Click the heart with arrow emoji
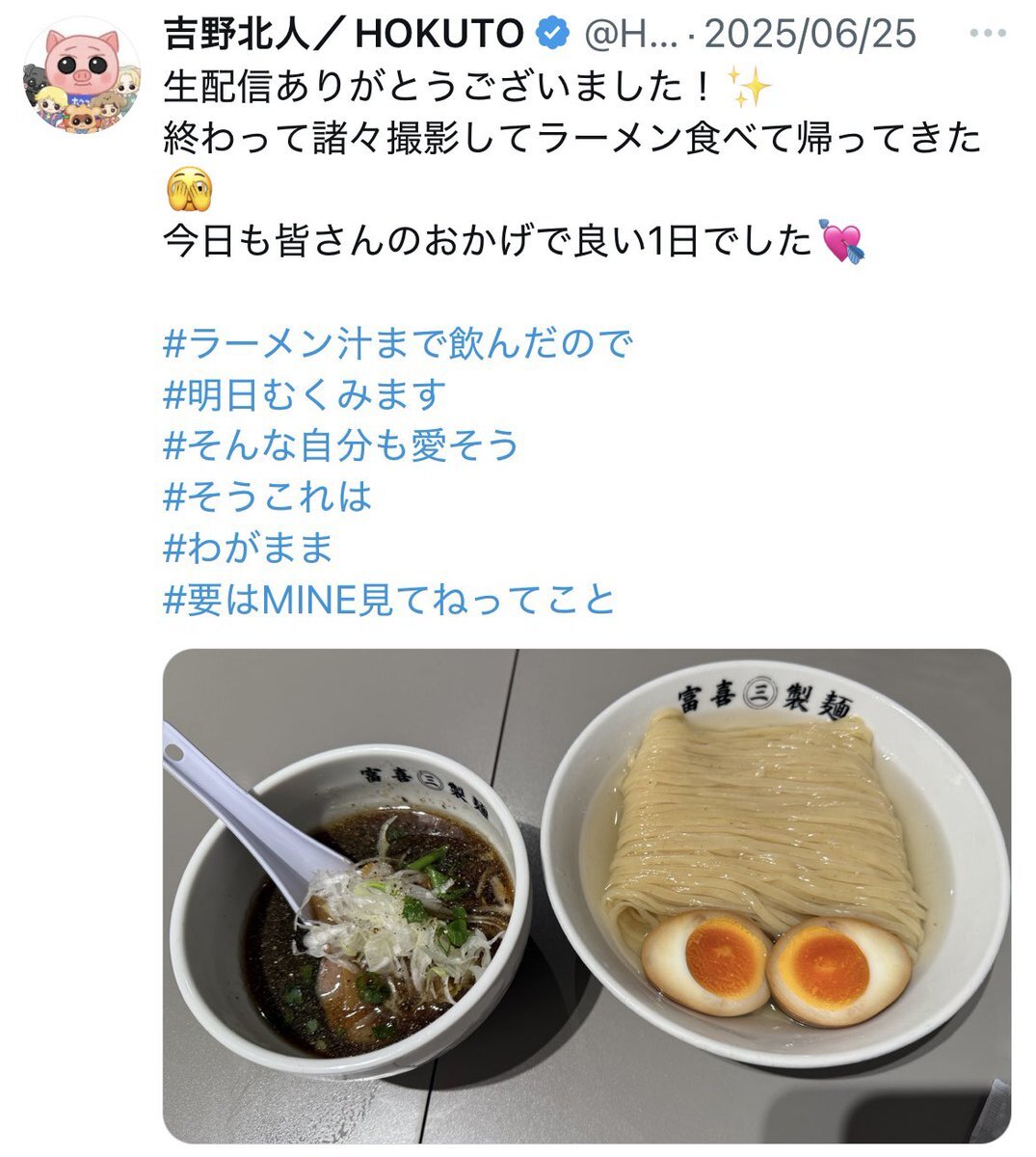Viewport: 1036px width, 1157px height. tap(841, 241)
